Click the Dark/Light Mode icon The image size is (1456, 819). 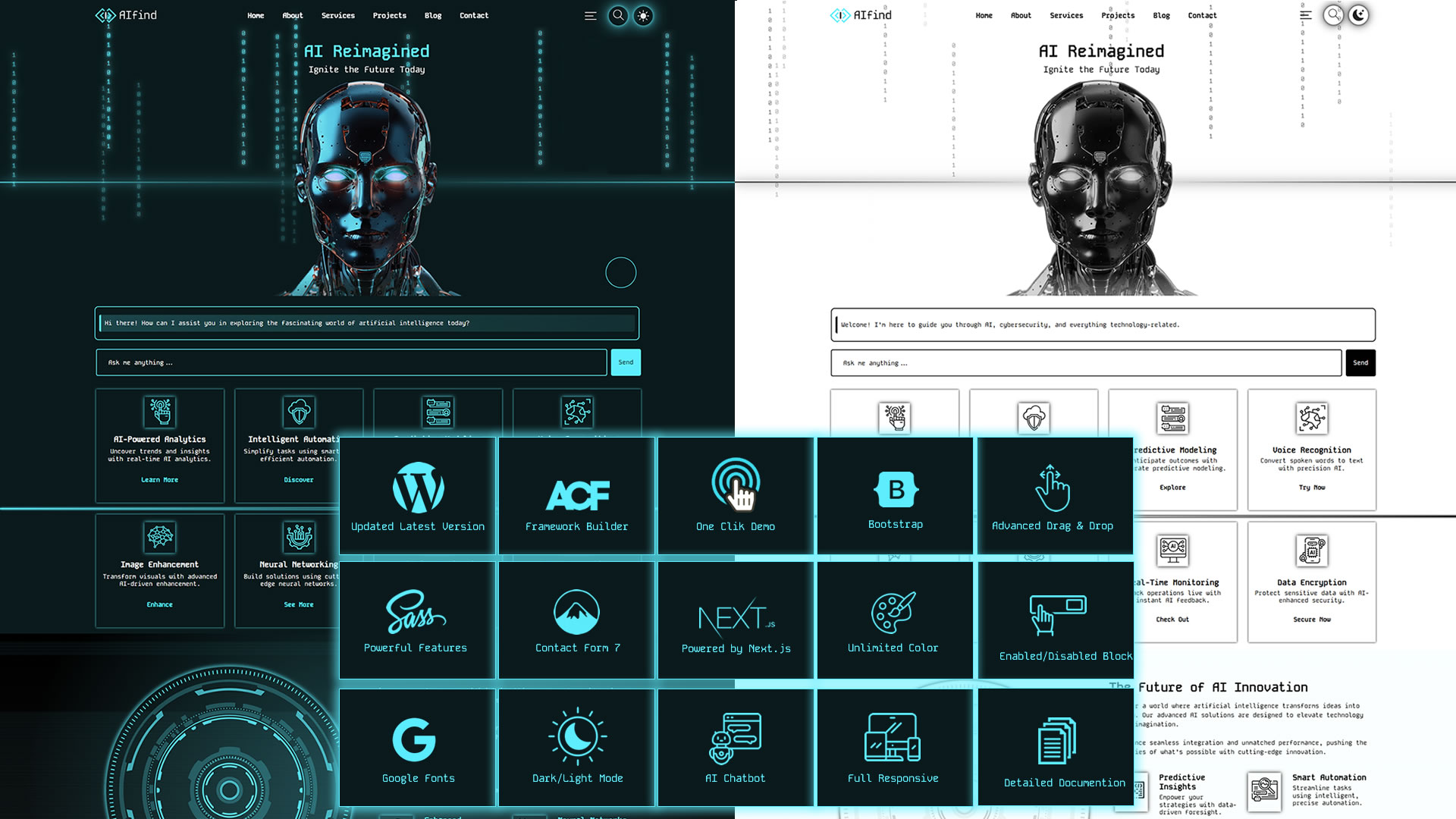tap(578, 736)
